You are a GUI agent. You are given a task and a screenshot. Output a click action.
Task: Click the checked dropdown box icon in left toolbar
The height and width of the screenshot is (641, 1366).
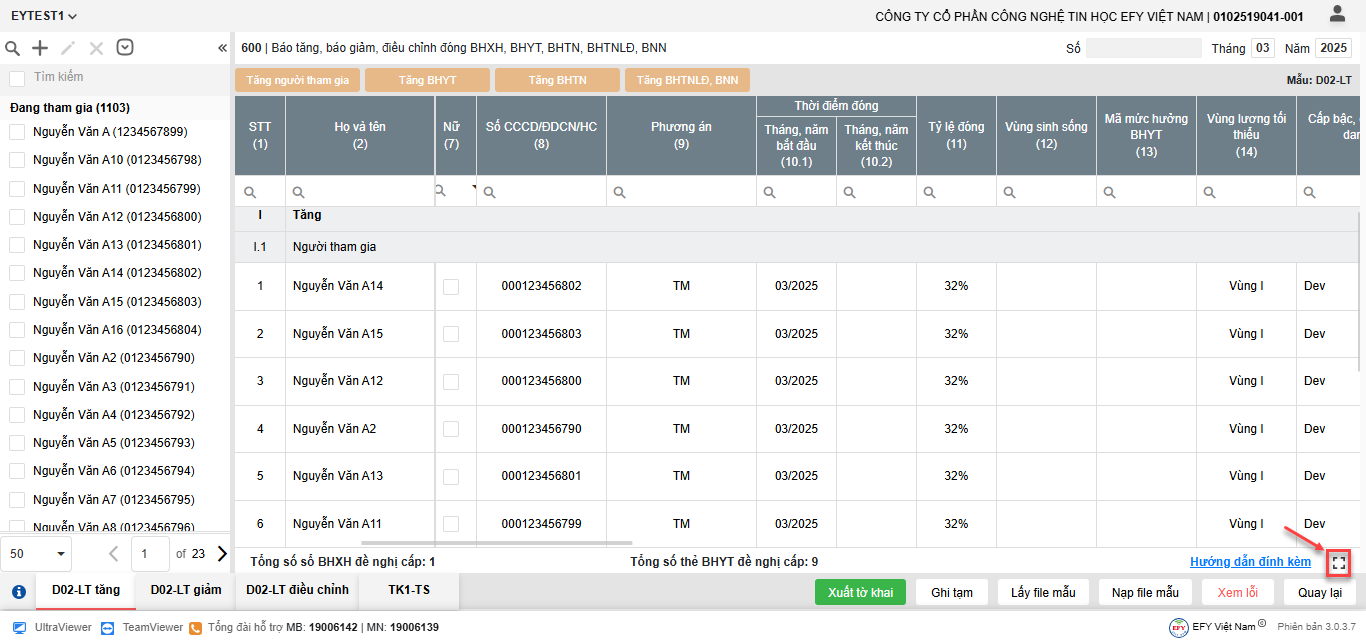(125, 47)
